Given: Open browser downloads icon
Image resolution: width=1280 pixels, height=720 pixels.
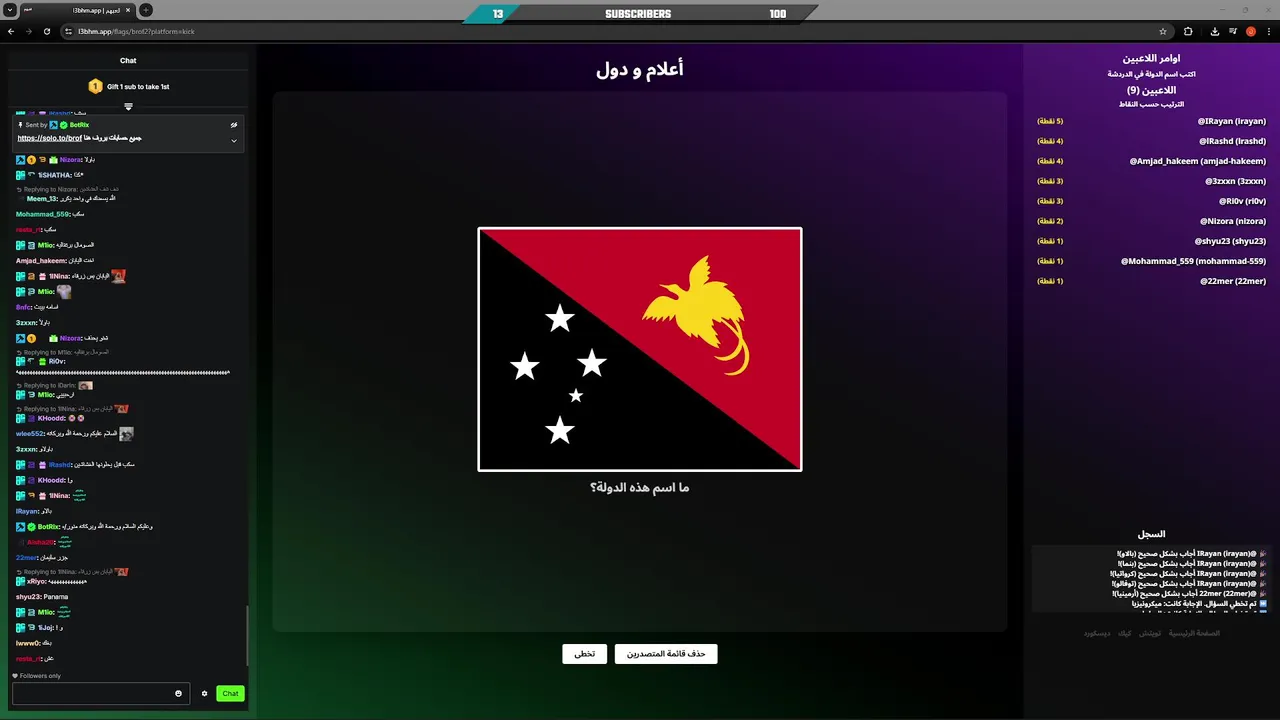Looking at the screenshot, I should pyautogui.click(x=1214, y=31).
